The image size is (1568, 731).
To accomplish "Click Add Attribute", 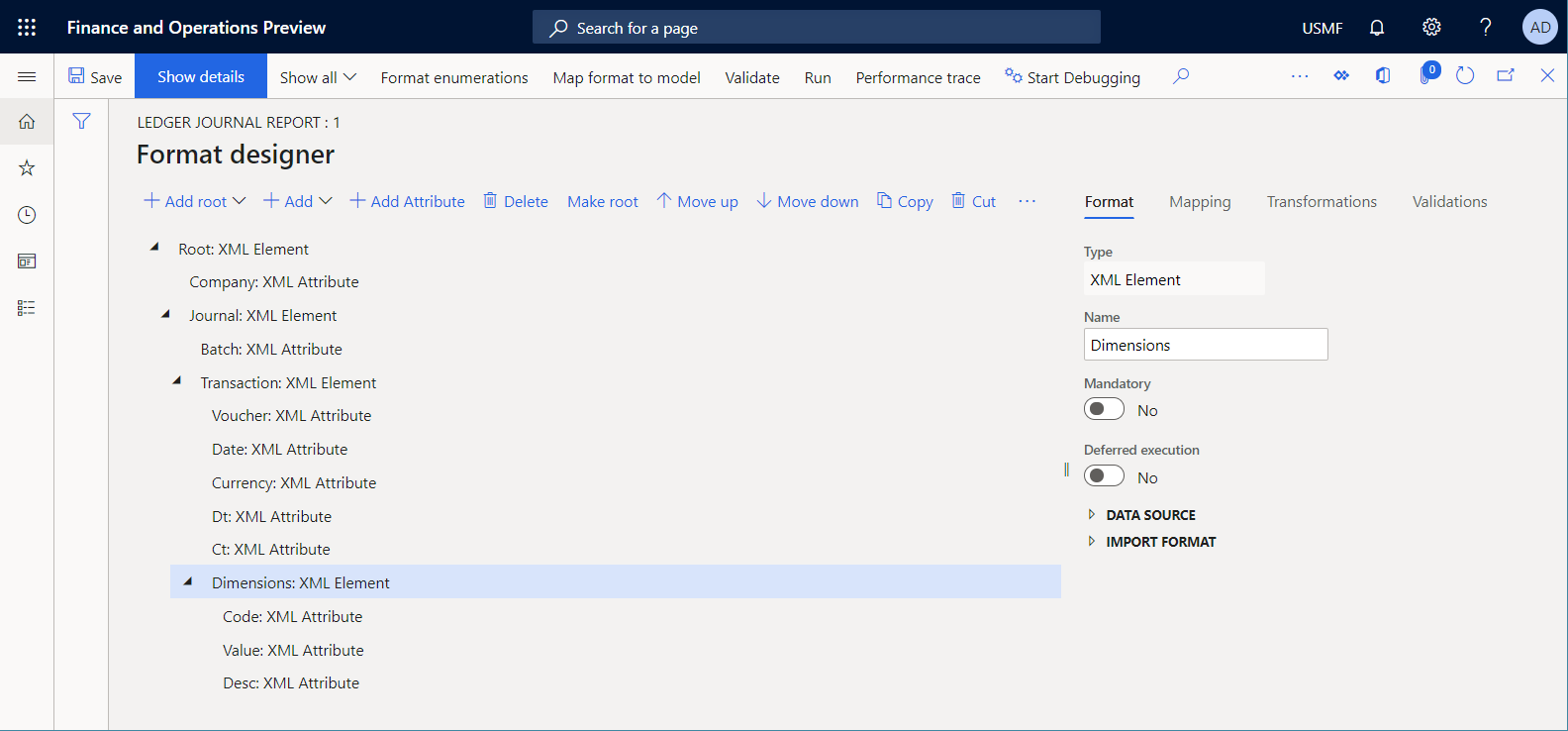I will (407, 201).
